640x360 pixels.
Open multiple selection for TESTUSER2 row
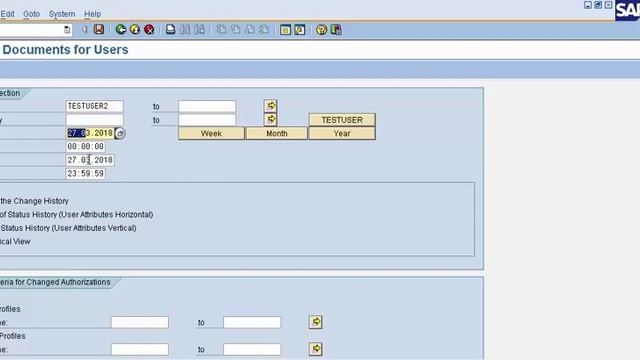tap(271, 106)
